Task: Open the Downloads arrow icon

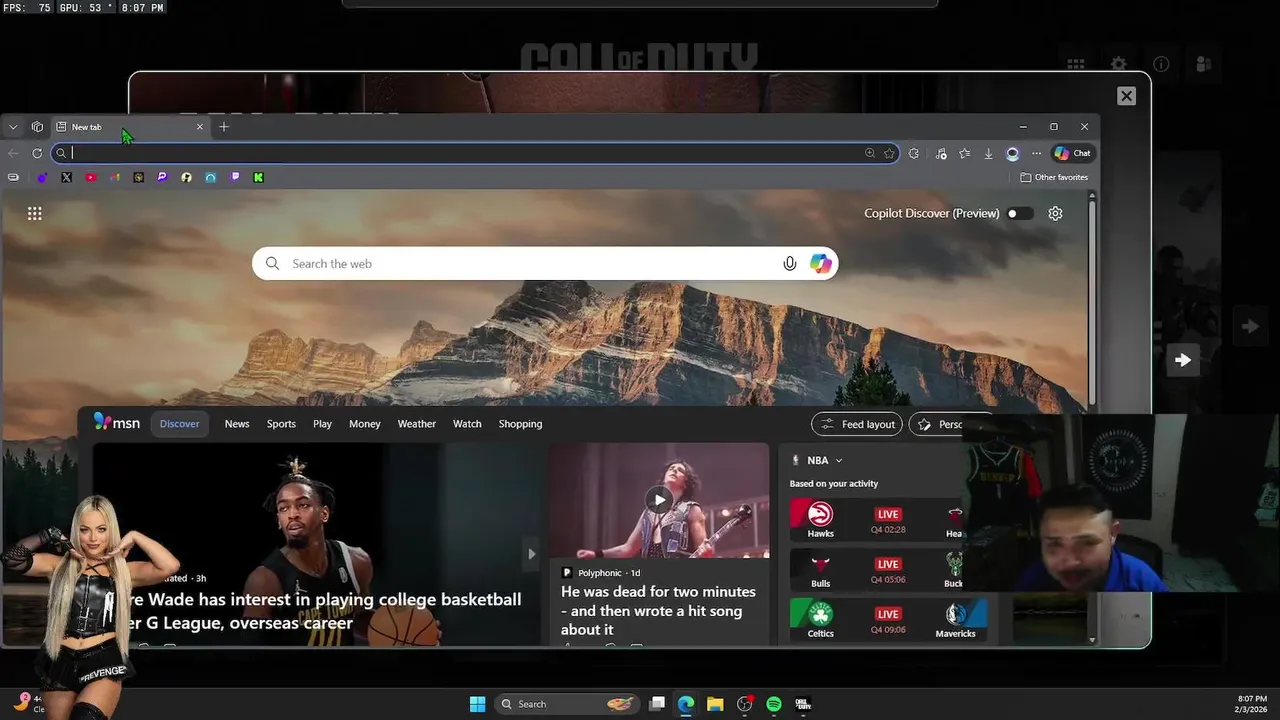Action: (x=988, y=153)
